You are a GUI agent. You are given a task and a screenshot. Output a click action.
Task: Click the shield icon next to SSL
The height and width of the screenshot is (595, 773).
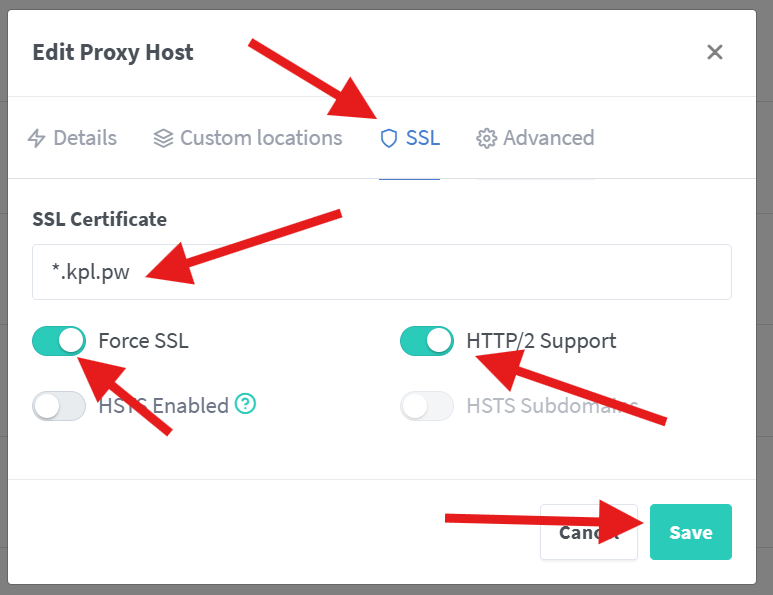pyautogui.click(x=389, y=138)
